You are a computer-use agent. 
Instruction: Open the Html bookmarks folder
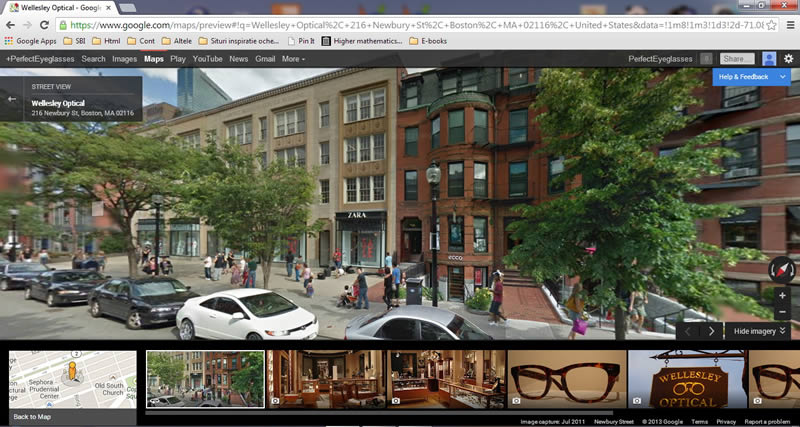(106, 41)
